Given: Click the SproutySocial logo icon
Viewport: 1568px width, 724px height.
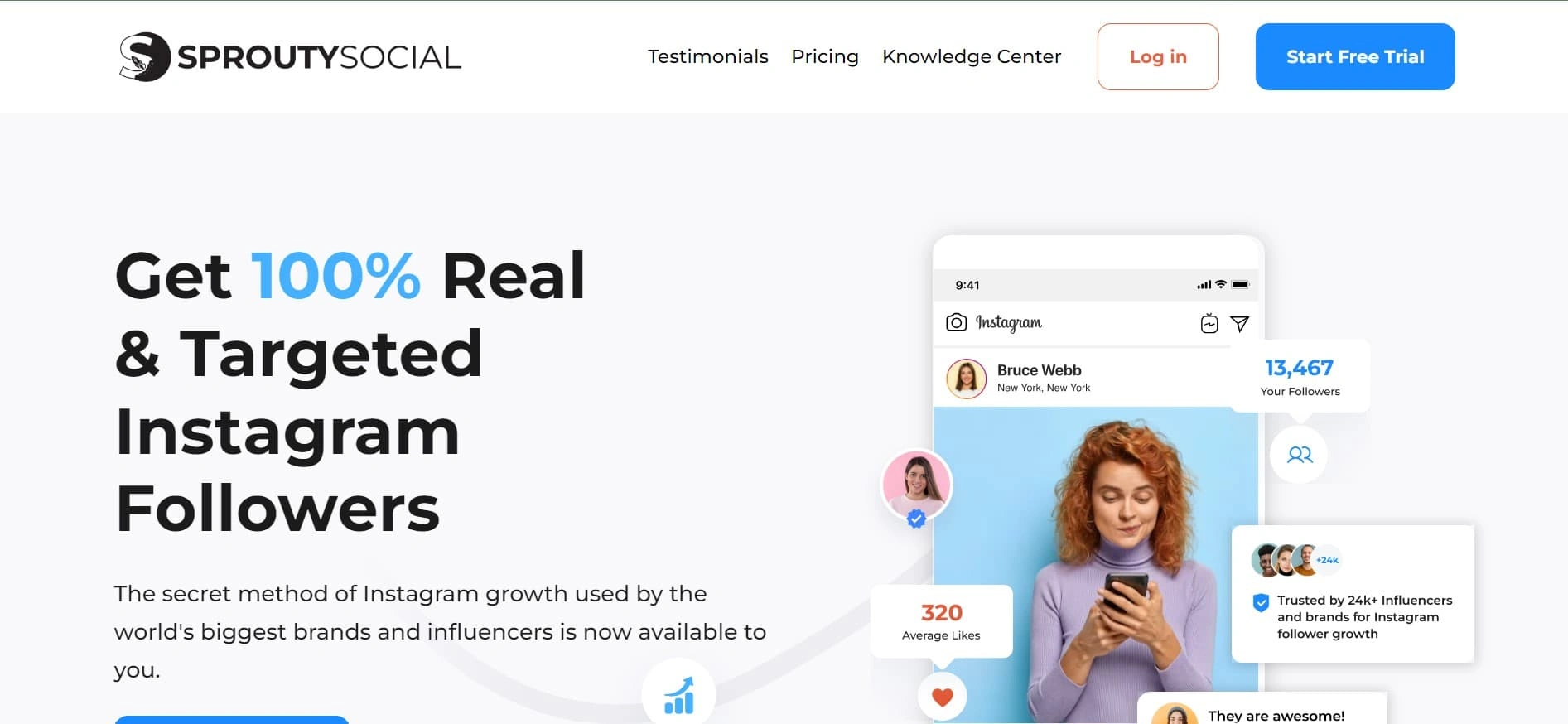Looking at the screenshot, I should click(x=145, y=56).
